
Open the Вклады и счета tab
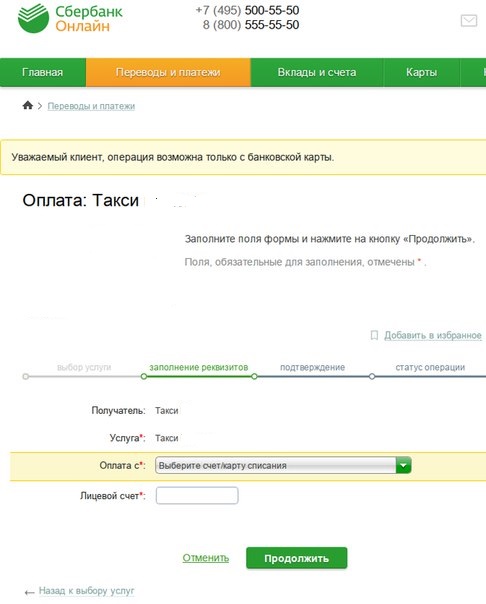pos(317,72)
